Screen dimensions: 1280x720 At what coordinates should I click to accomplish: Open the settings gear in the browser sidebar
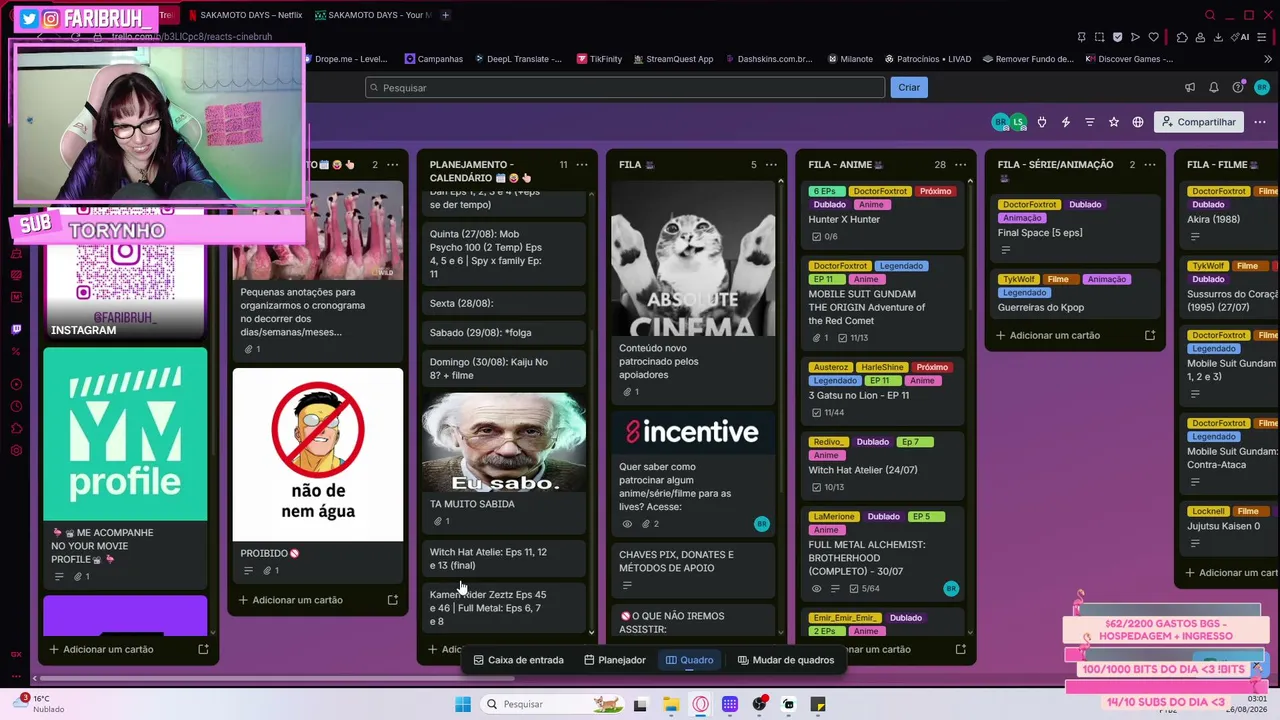16,450
